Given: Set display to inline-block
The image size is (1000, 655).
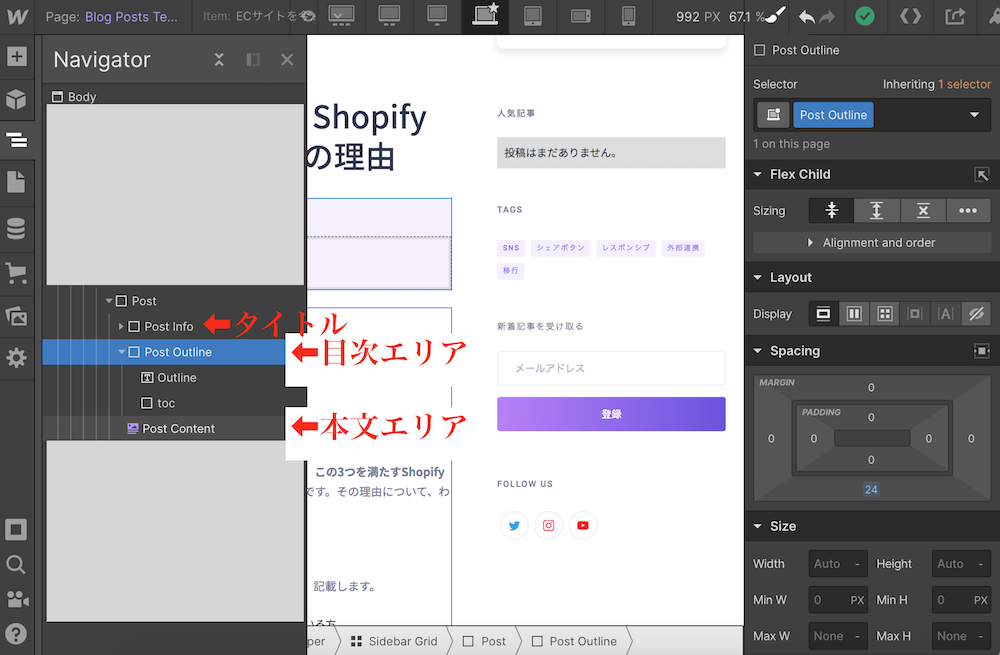Looking at the screenshot, I should click(915, 314).
